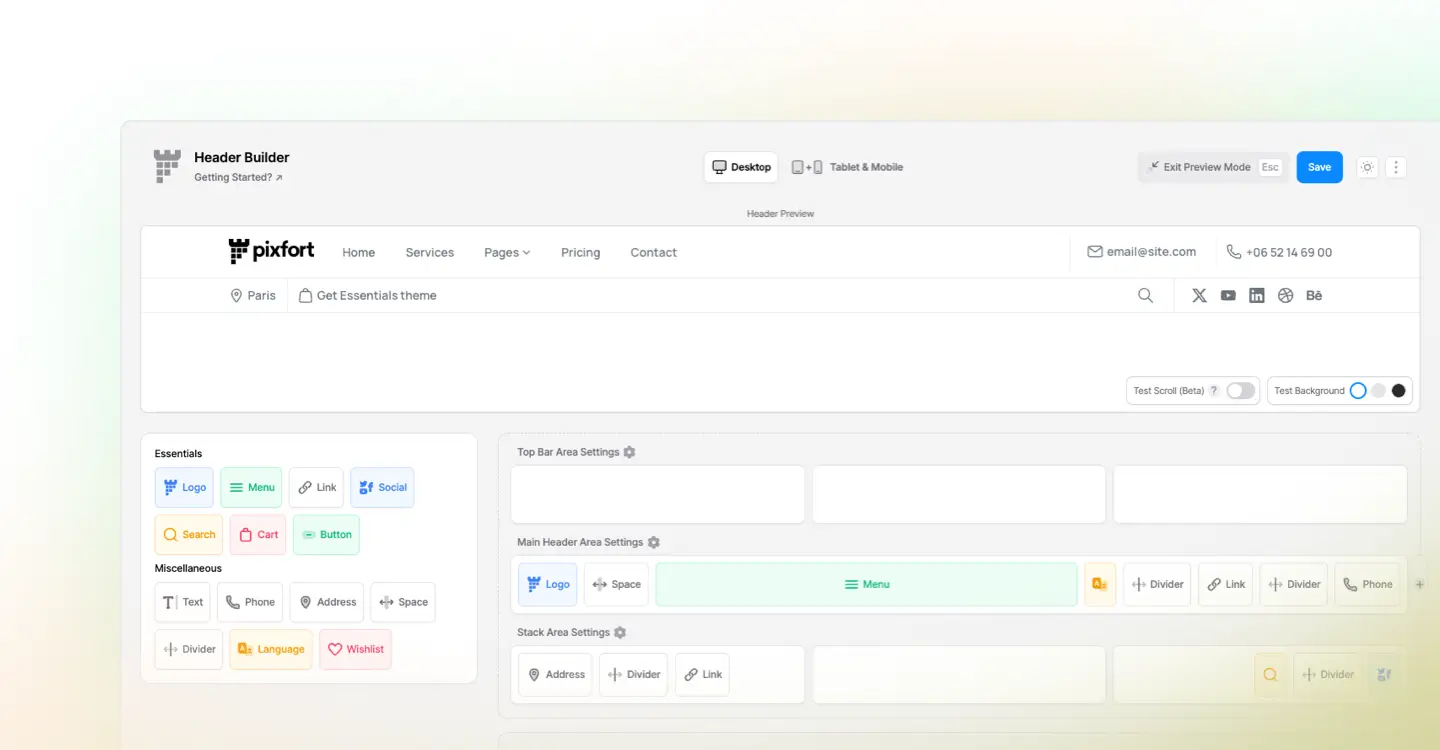Image resolution: width=1440 pixels, height=750 pixels.
Task: Click the YouTube icon in the header preview
Action: [1228, 295]
